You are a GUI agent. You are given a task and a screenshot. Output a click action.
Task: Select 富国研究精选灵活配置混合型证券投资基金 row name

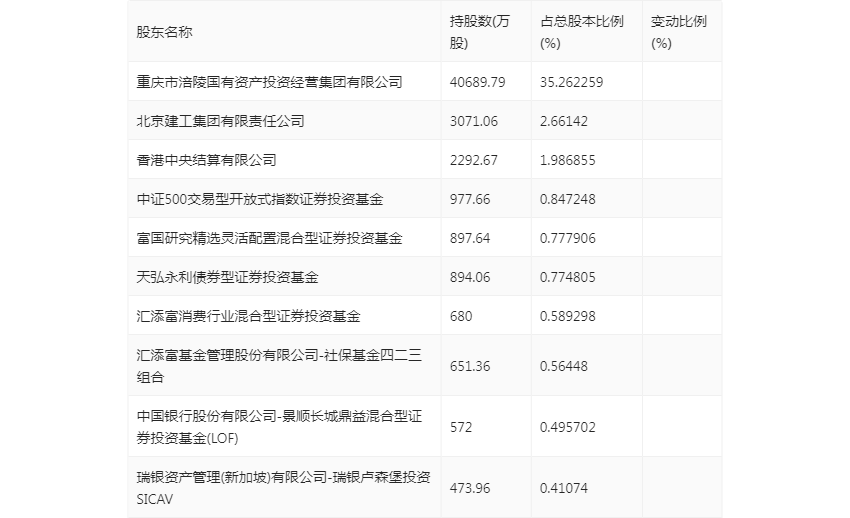(269, 238)
